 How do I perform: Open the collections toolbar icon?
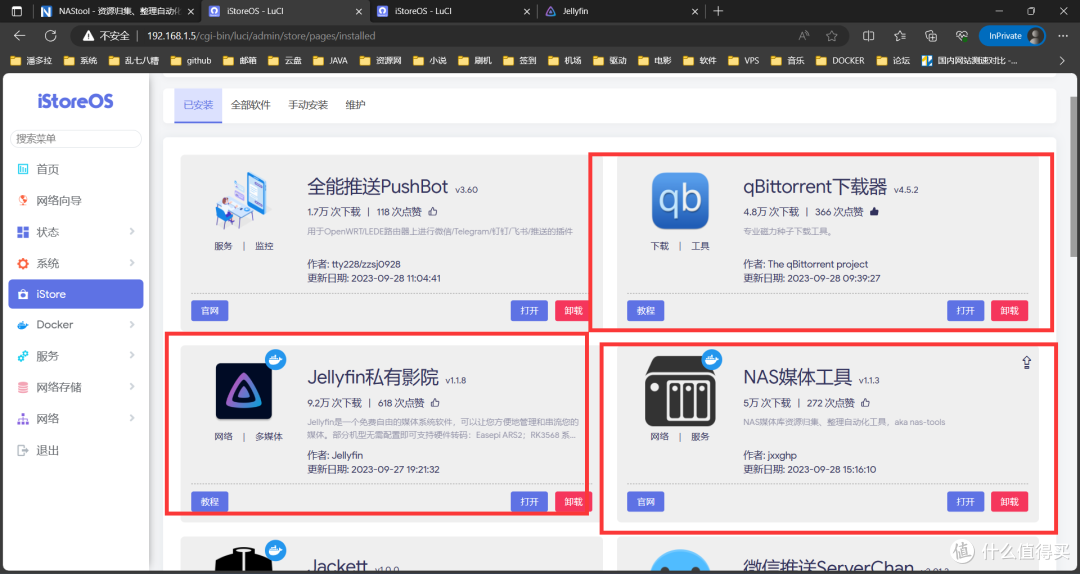click(931, 36)
